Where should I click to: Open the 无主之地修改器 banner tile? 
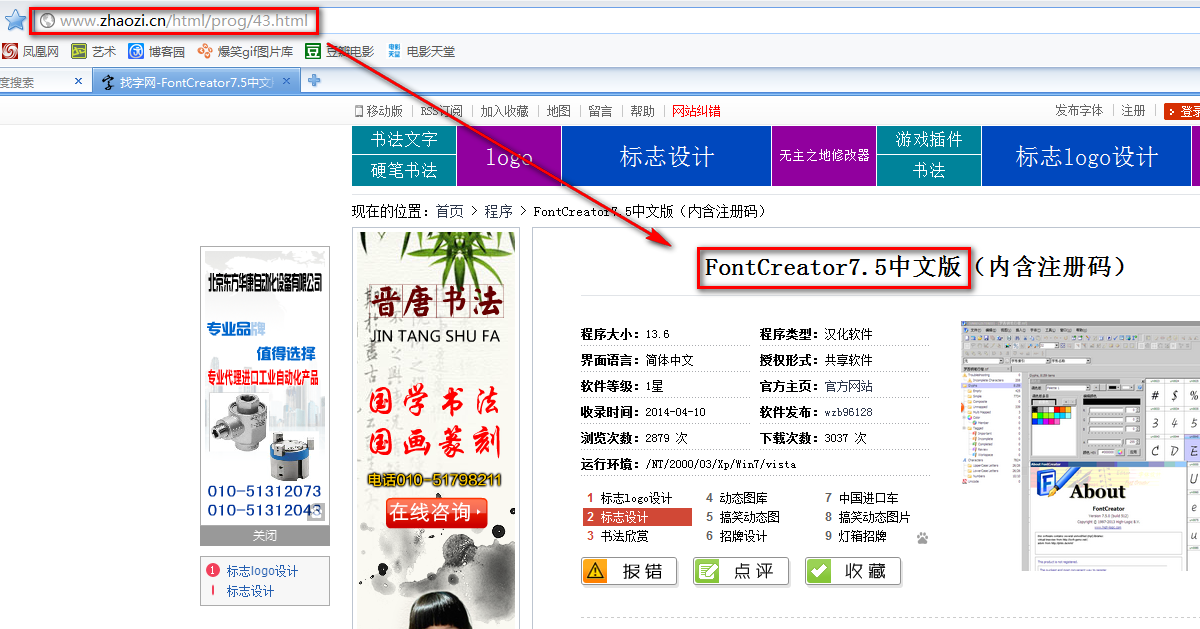[x=824, y=156]
